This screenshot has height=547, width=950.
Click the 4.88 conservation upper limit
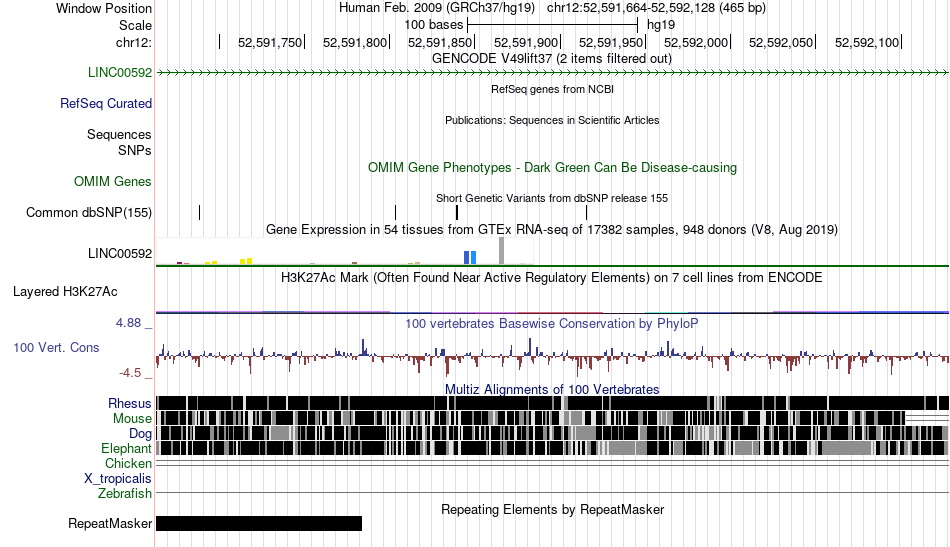click(x=128, y=323)
